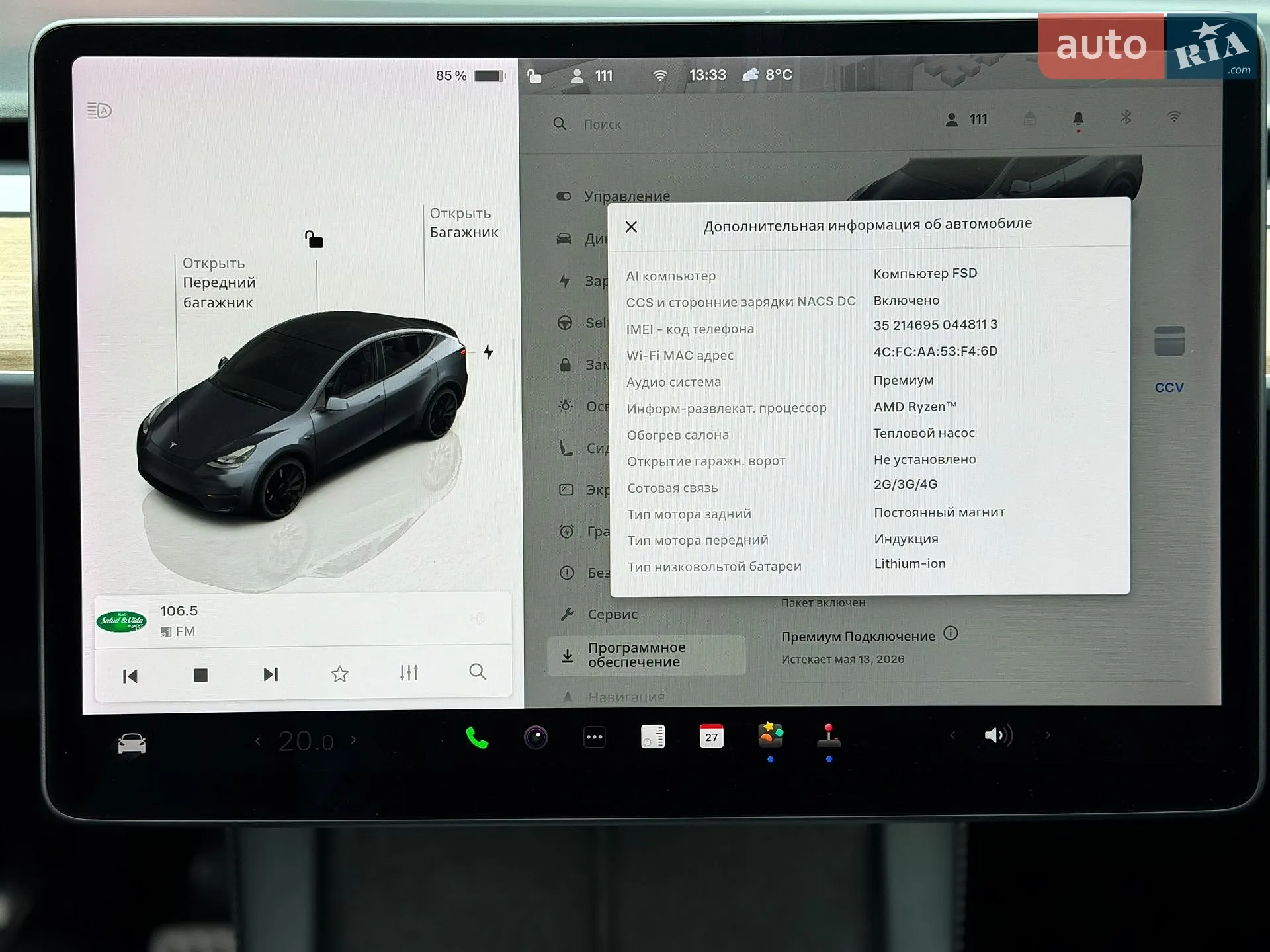
Task: Open the green Phone app
Action: tap(477, 738)
